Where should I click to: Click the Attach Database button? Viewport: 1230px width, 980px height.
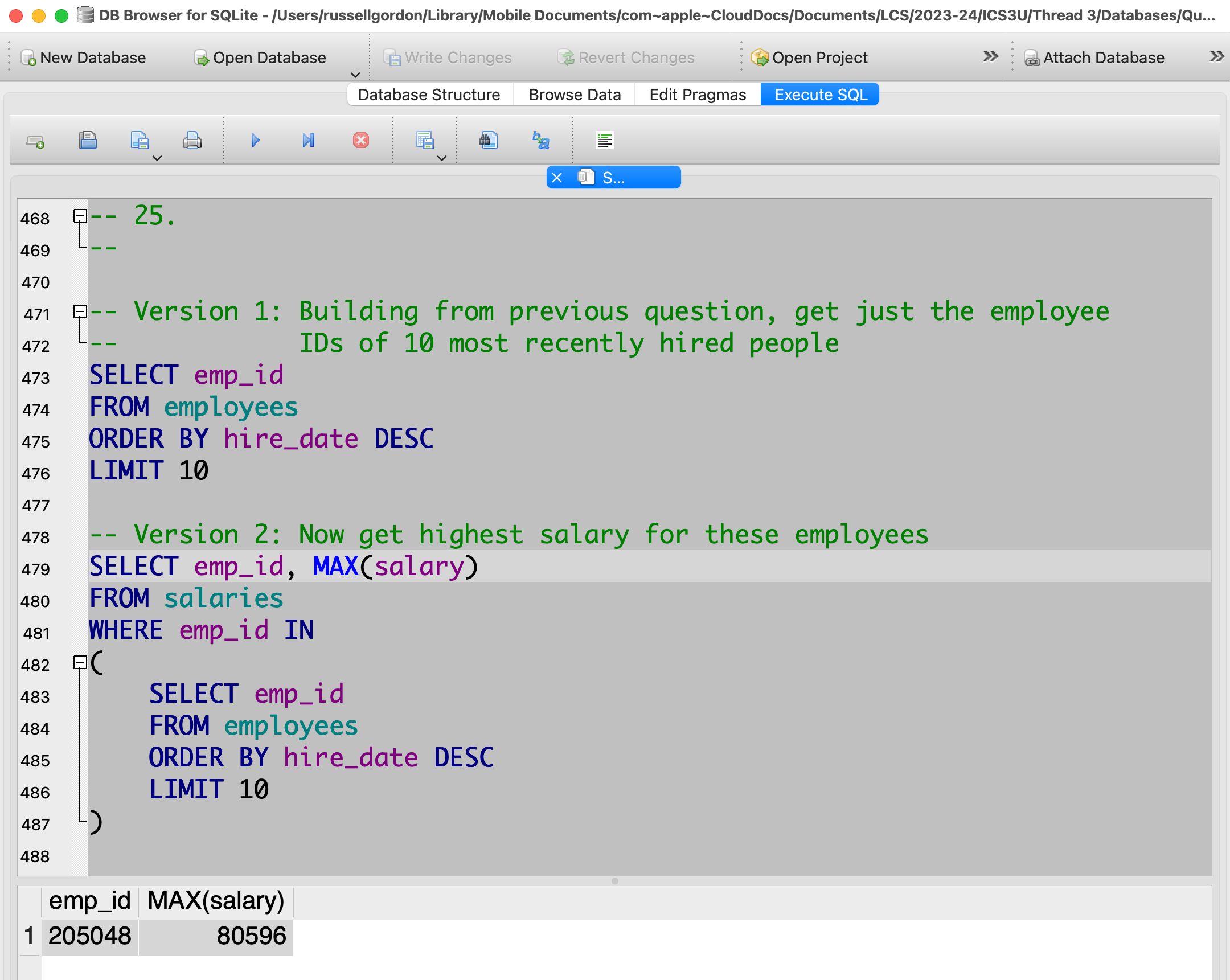click(x=1094, y=58)
